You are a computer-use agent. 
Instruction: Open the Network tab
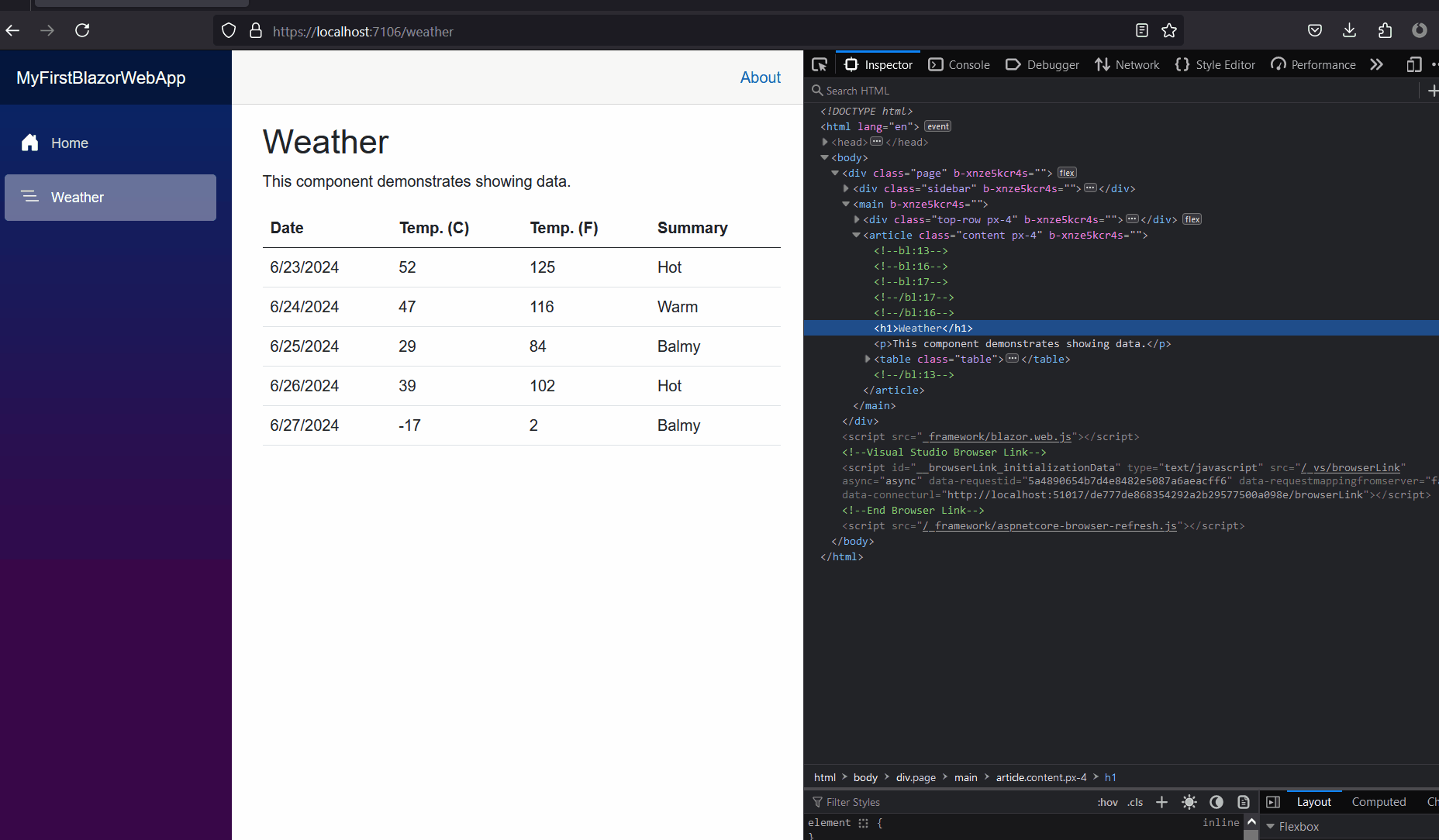click(x=1127, y=65)
